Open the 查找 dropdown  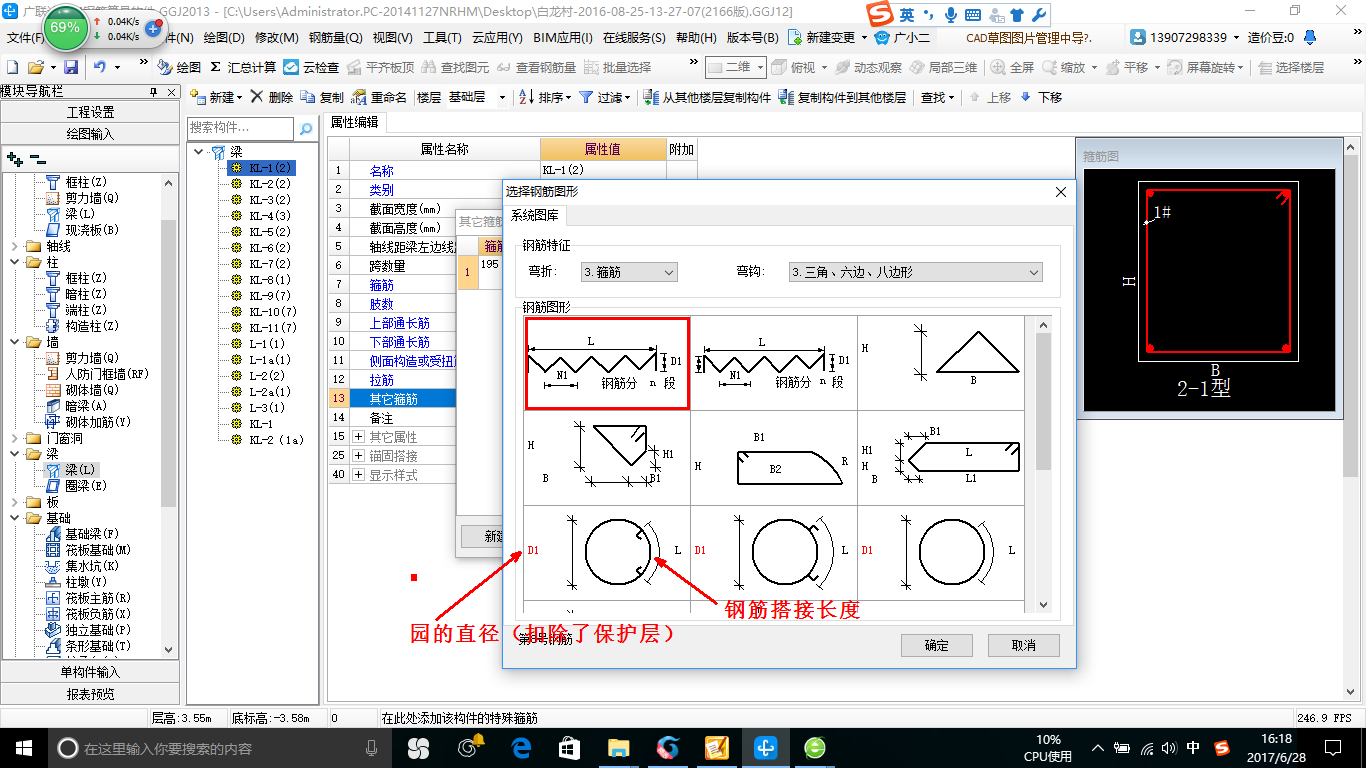click(x=937, y=97)
